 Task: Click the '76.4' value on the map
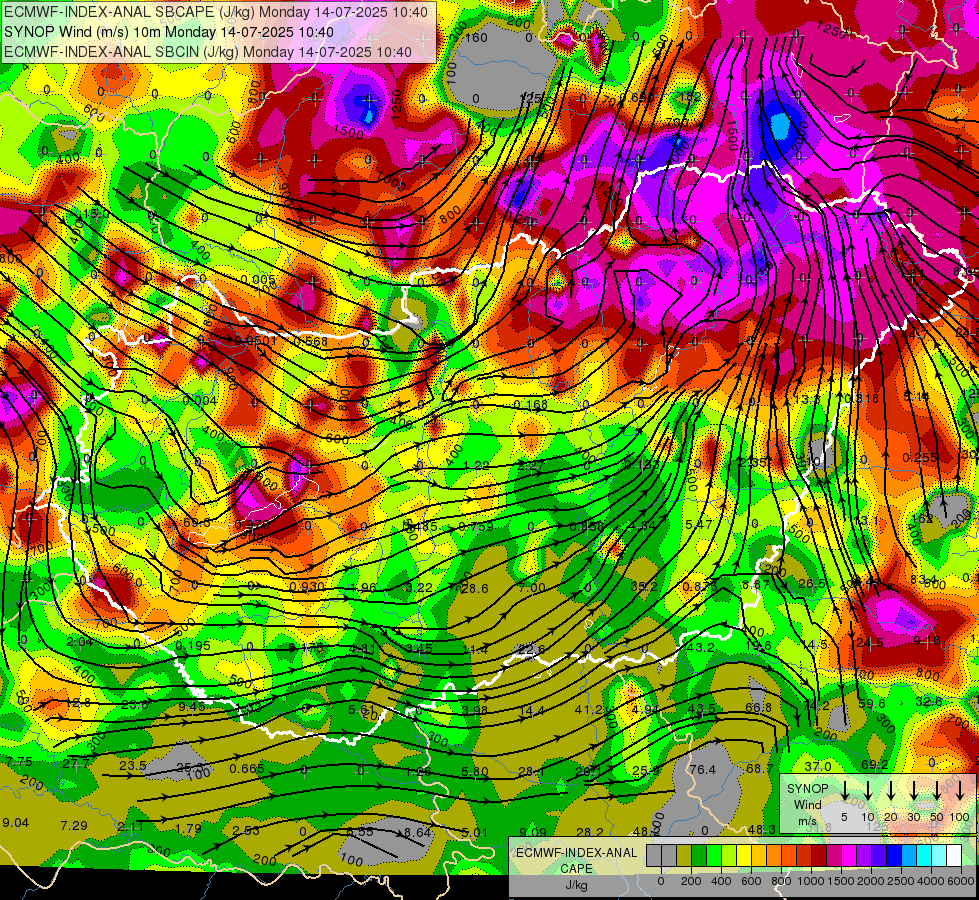pos(702,769)
